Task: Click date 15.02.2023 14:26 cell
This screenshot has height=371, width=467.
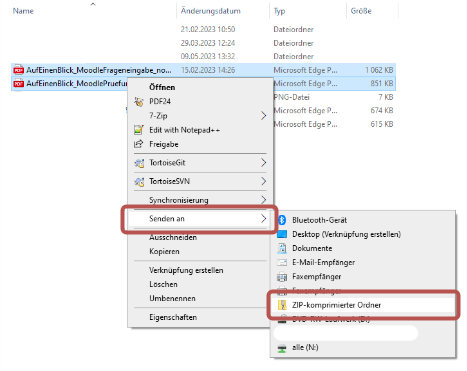Action: click(x=208, y=70)
